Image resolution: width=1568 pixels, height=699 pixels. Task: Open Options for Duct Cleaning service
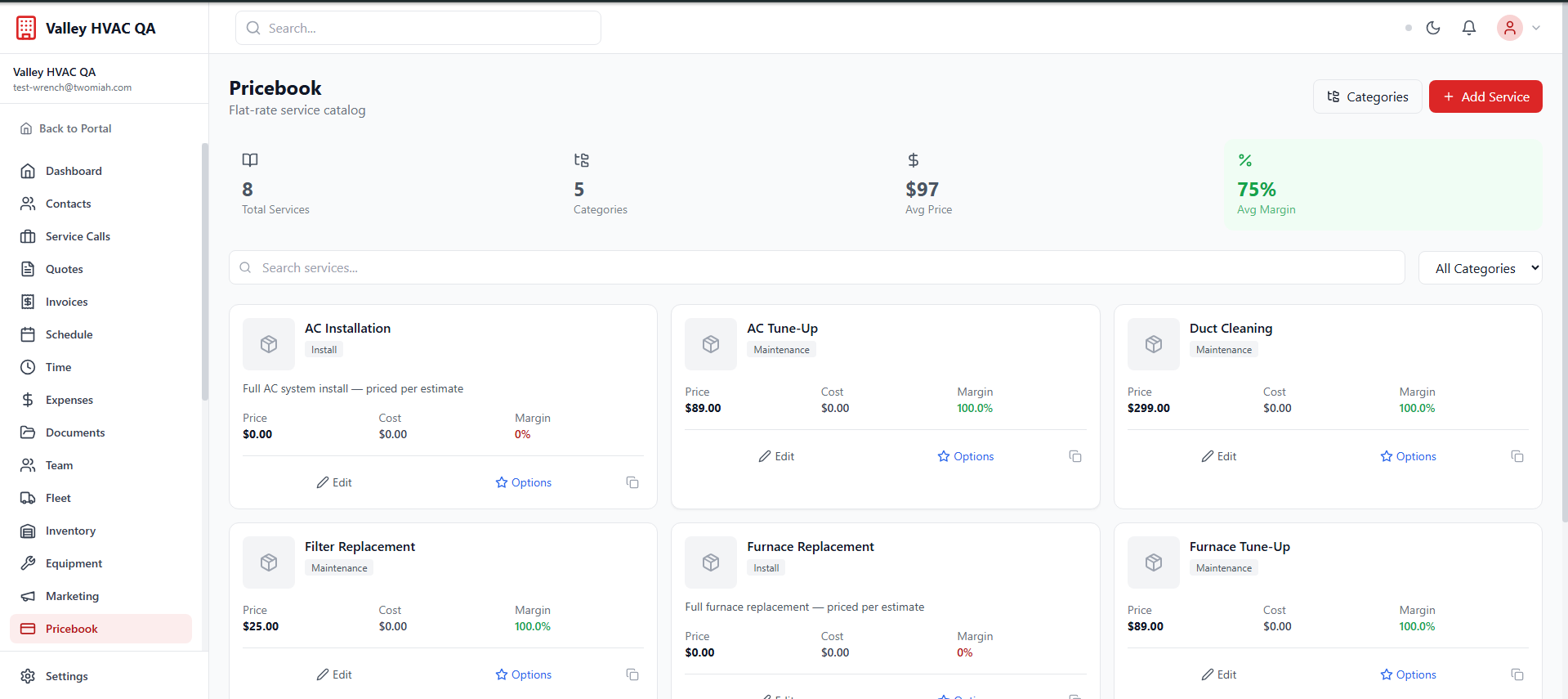(1408, 456)
